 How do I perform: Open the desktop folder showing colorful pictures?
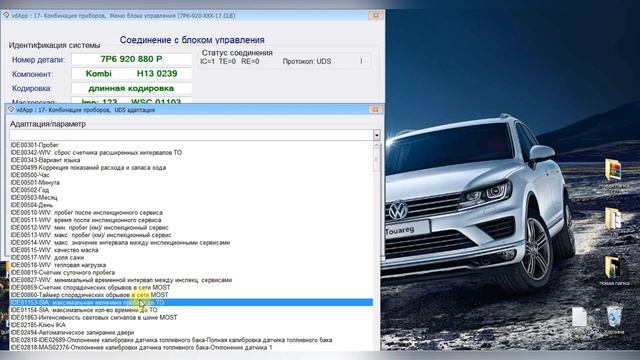(613, 170)
